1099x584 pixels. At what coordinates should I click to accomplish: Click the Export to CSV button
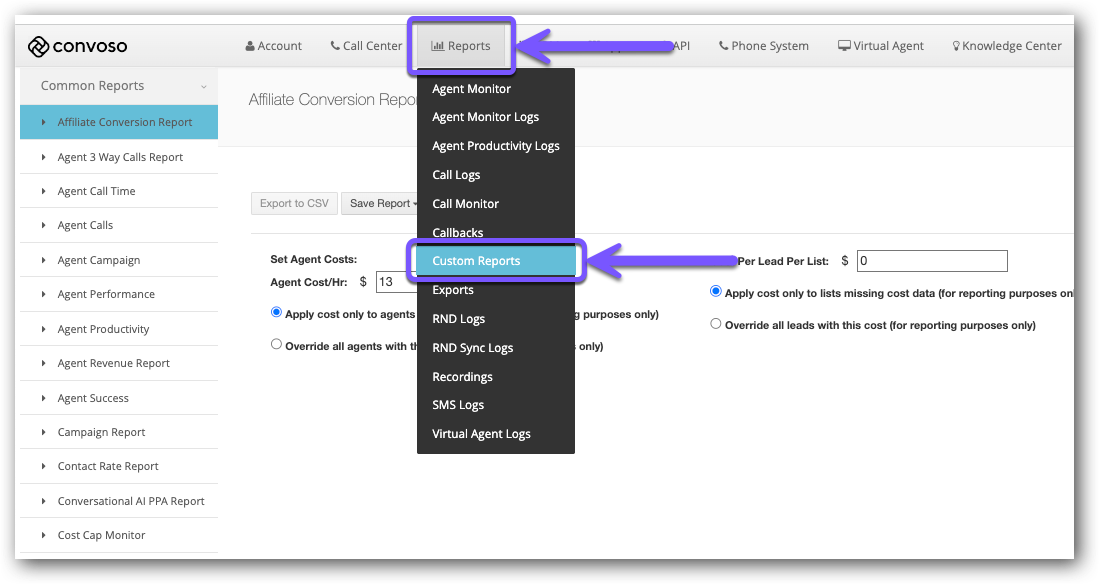click(x=294, y=203)
